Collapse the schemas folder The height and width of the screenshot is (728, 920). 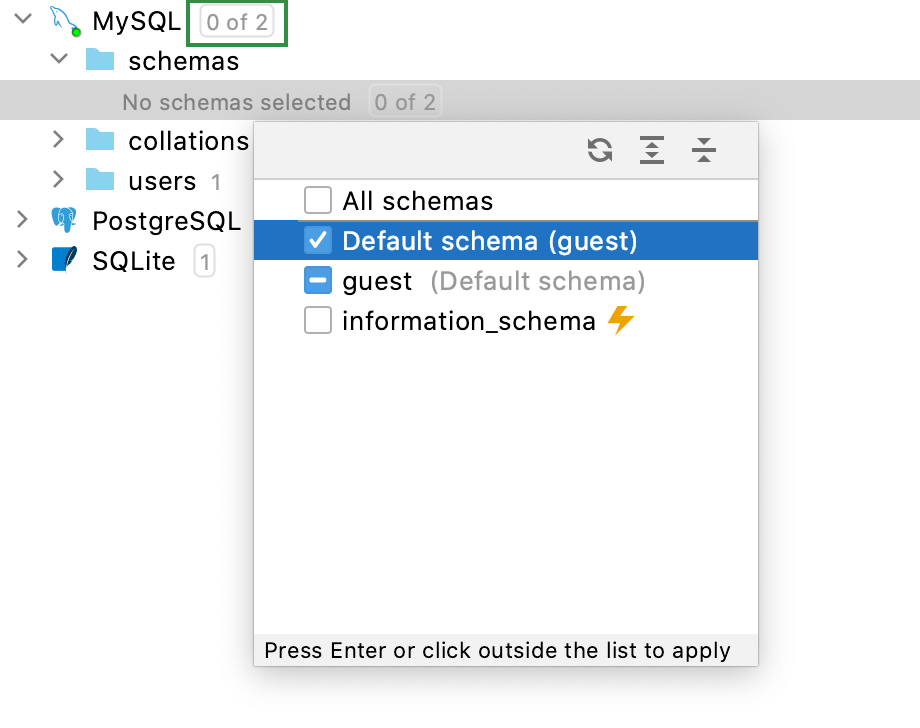tap(59, 59)
